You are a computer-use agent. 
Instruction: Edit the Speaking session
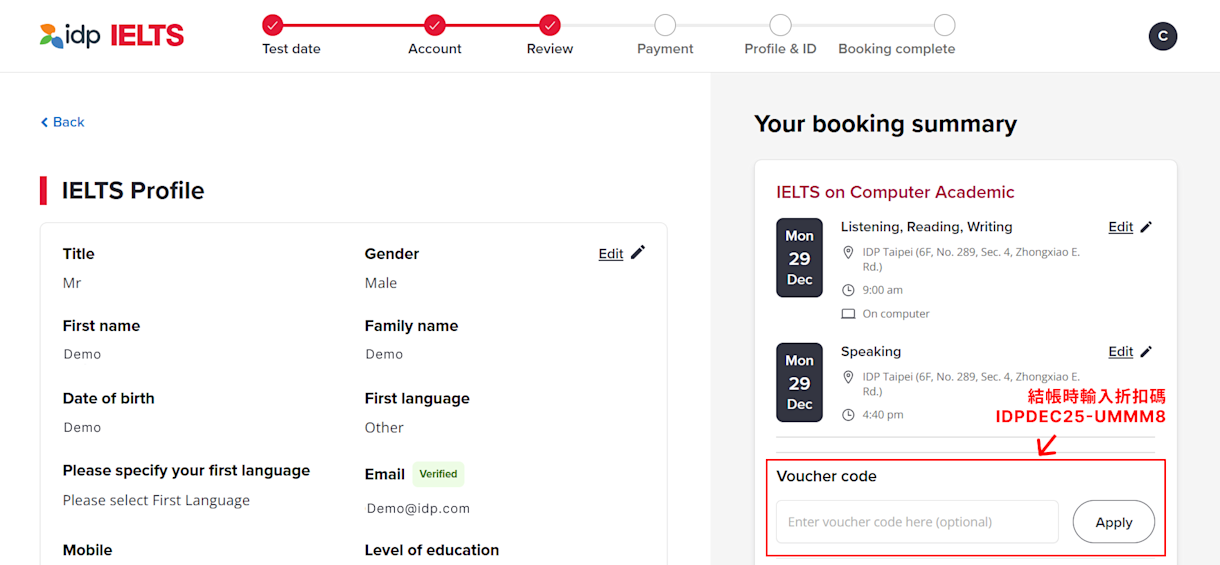point(1120,352)
